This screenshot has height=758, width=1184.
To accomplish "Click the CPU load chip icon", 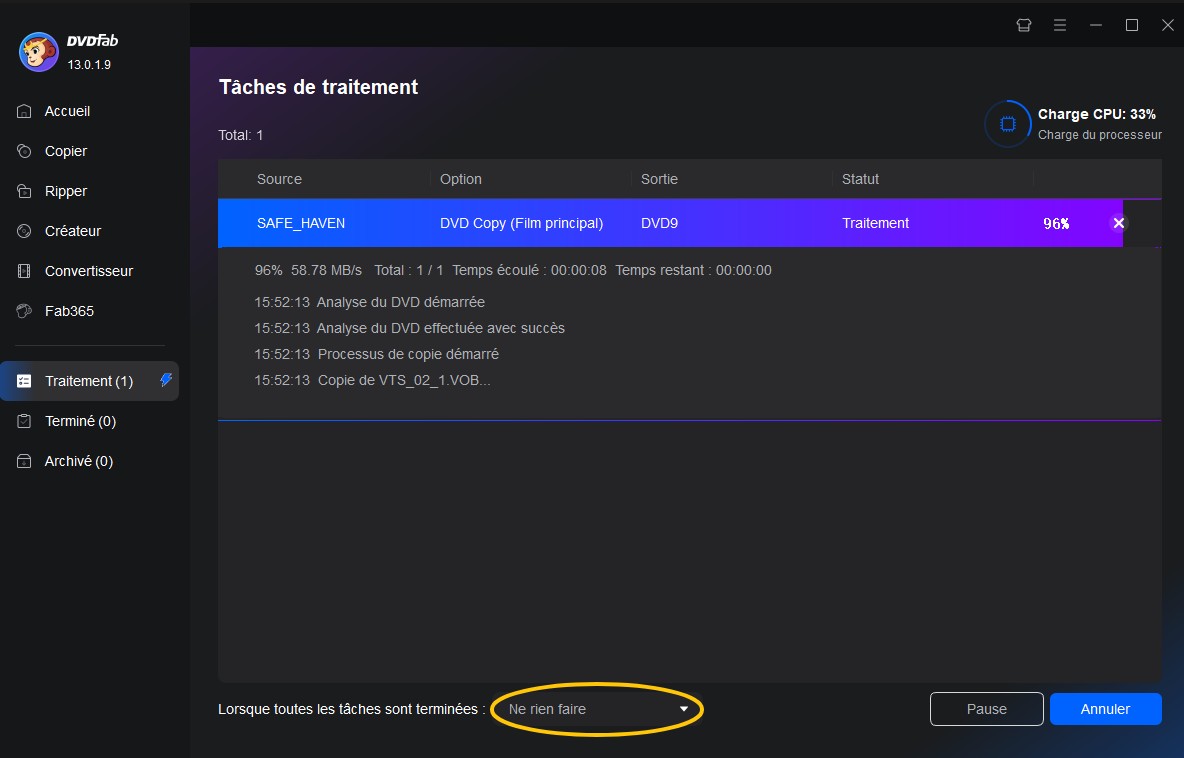I will point(1007,124).
